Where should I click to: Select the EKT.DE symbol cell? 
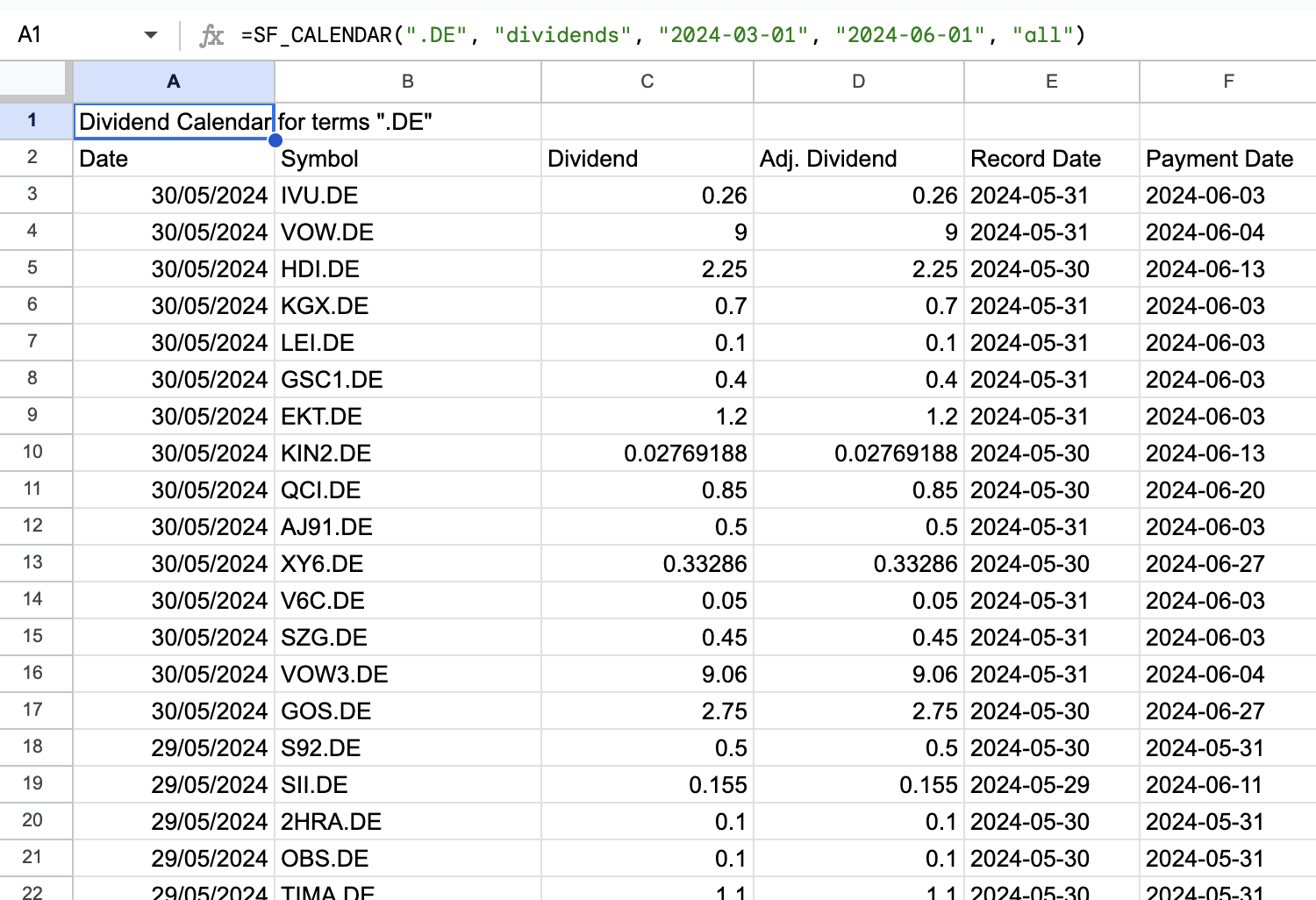point(408,417)
